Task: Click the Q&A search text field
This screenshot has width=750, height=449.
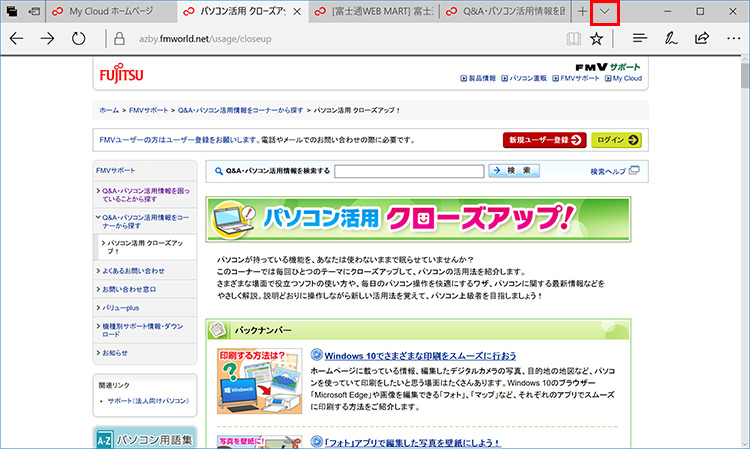Action: [x=408, y=171]
